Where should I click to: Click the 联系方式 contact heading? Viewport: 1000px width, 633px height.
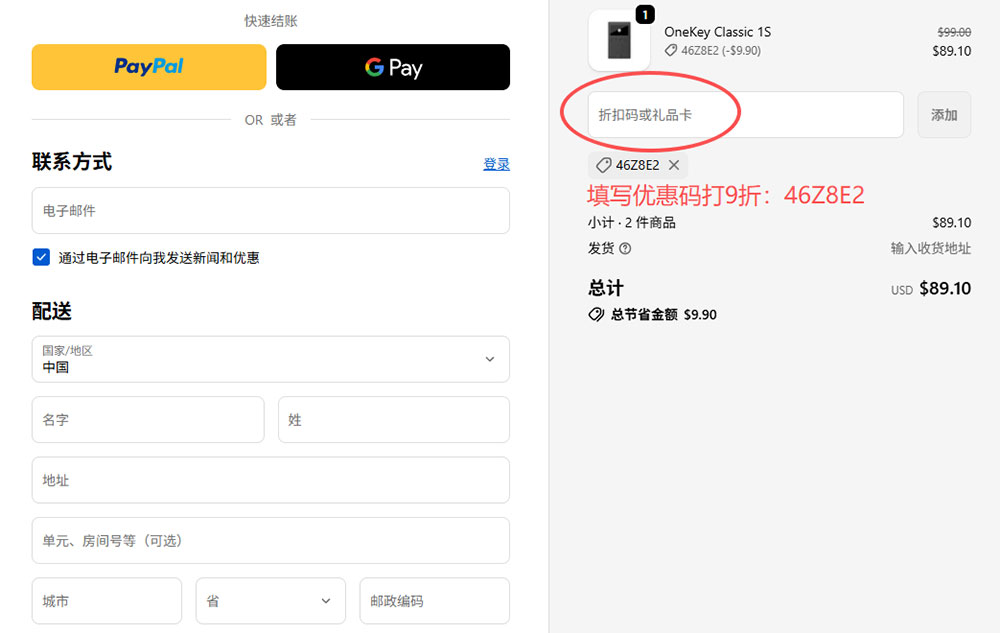(72, 162)
